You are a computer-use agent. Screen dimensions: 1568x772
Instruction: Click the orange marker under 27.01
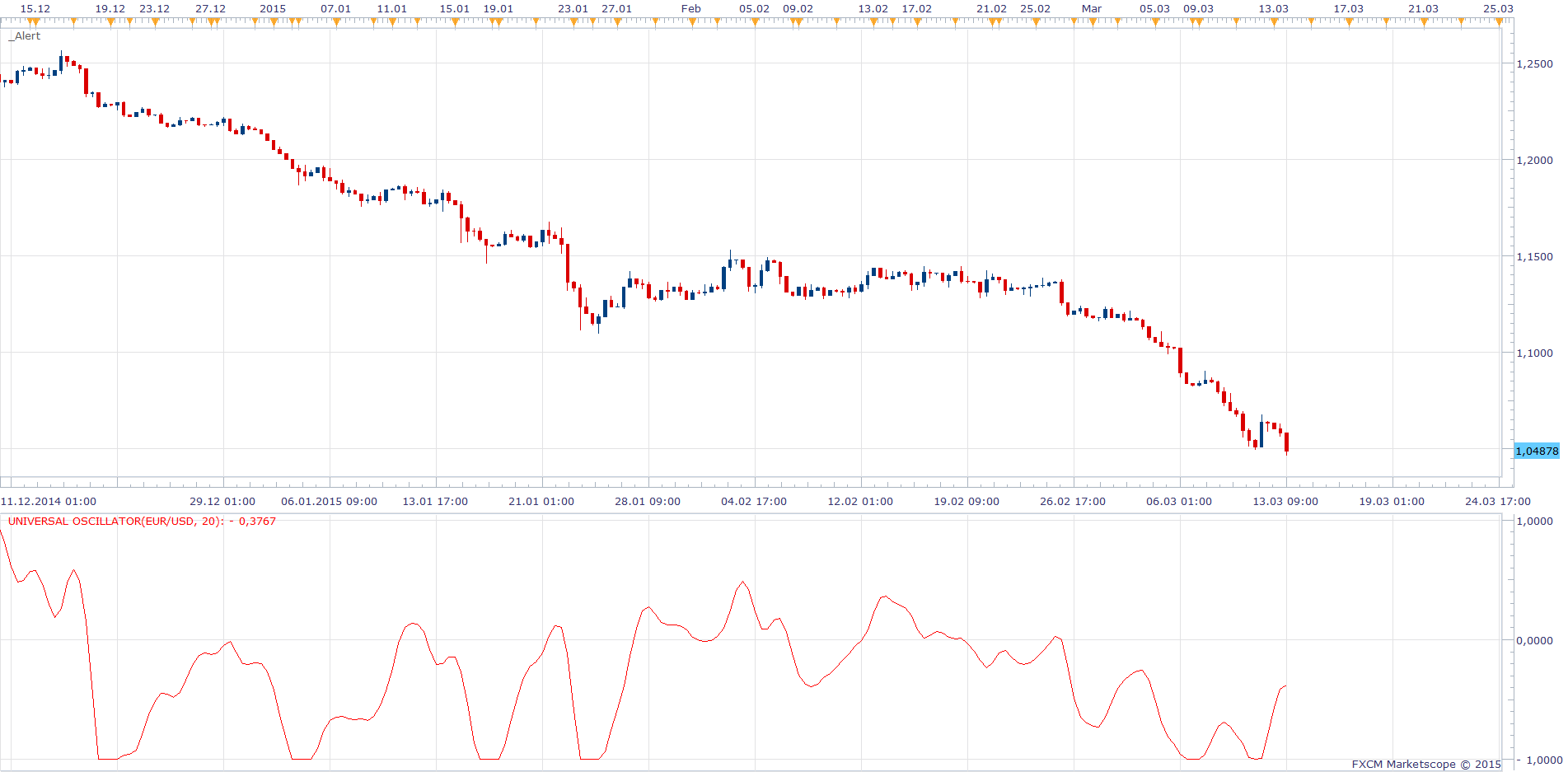coord(617,21)
